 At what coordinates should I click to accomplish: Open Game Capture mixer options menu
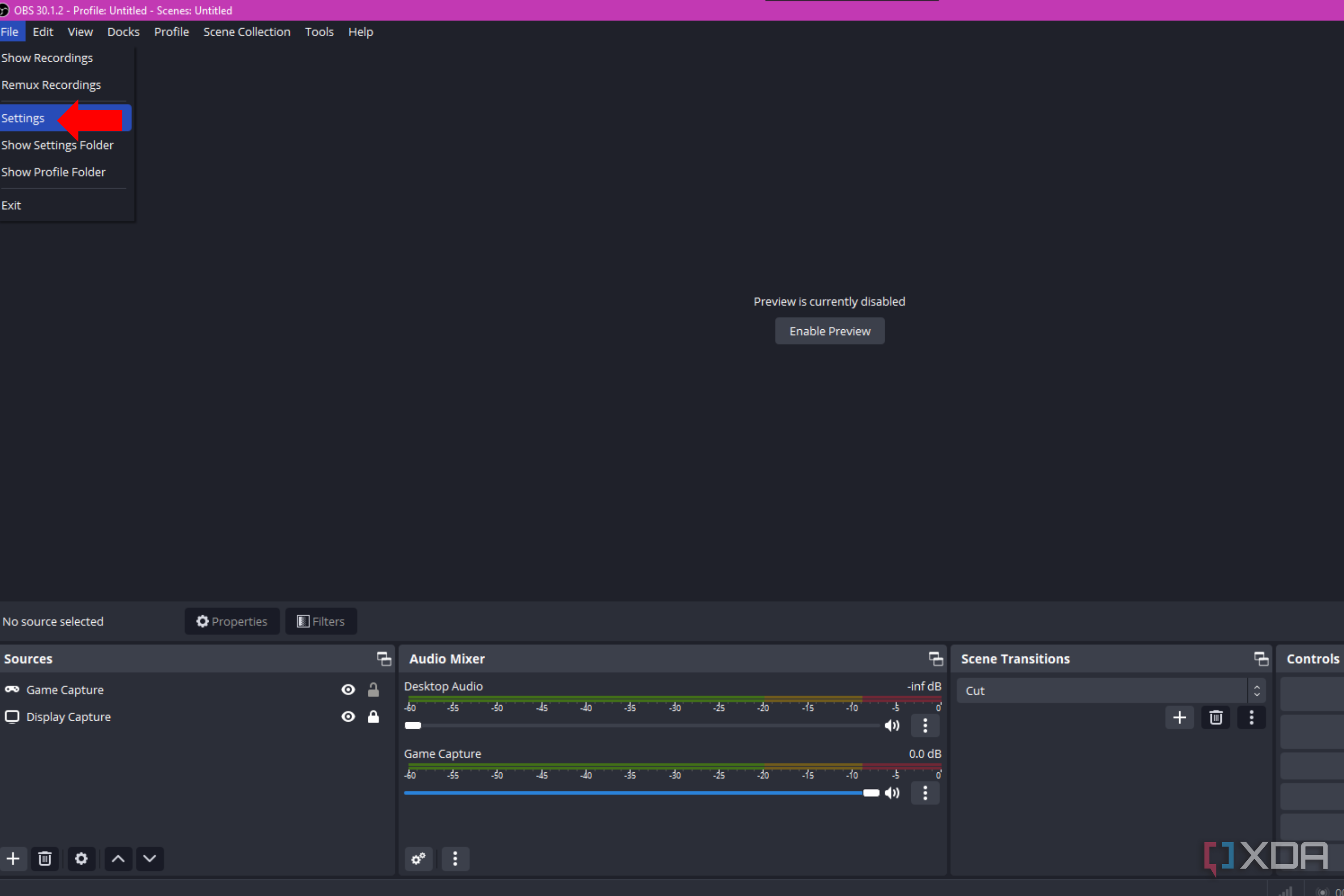925,793
